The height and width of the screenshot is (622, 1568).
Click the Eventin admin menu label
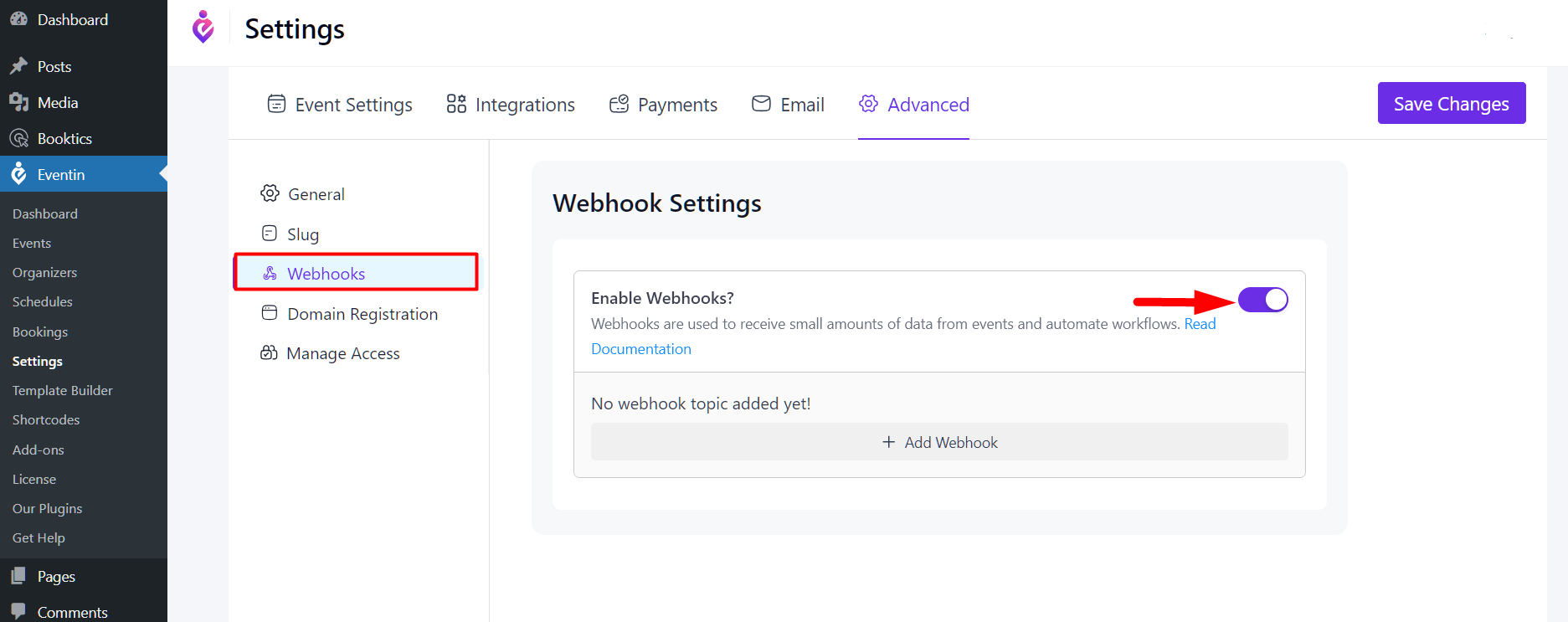pos(61,174)
